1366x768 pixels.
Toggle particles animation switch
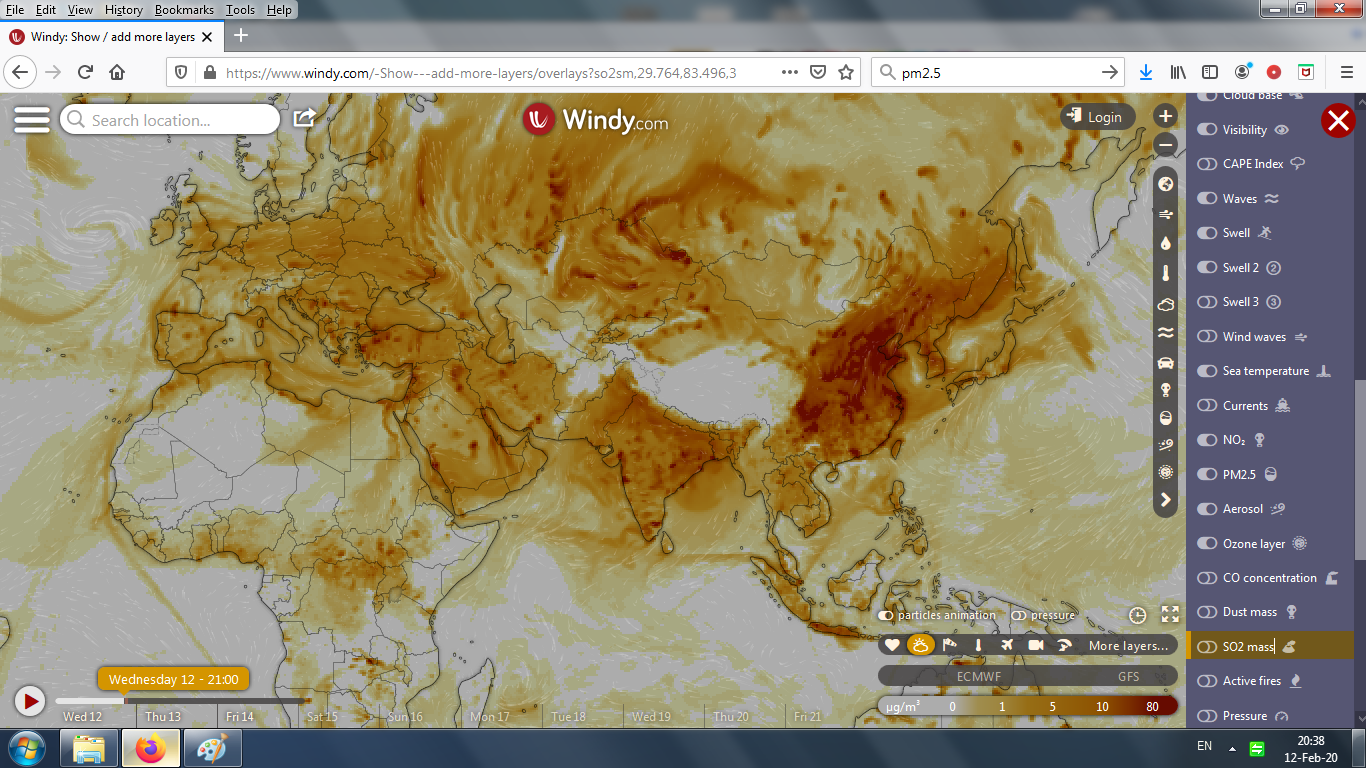click(x=886, y=616)
